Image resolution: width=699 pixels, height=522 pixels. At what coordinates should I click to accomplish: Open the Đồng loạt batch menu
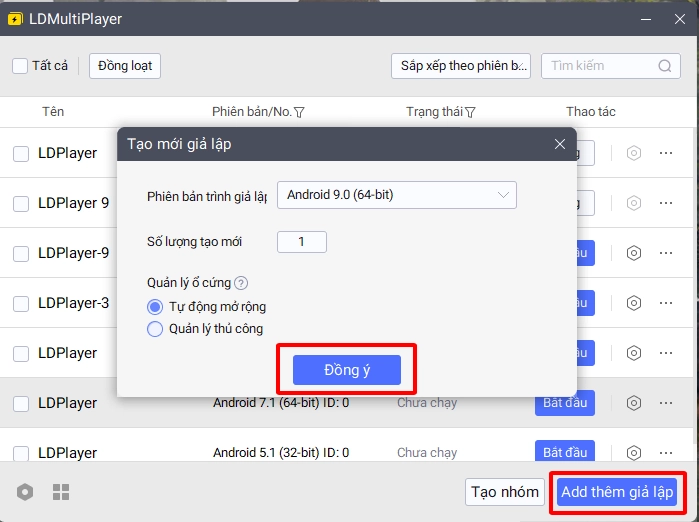click(x=125, y=66)
